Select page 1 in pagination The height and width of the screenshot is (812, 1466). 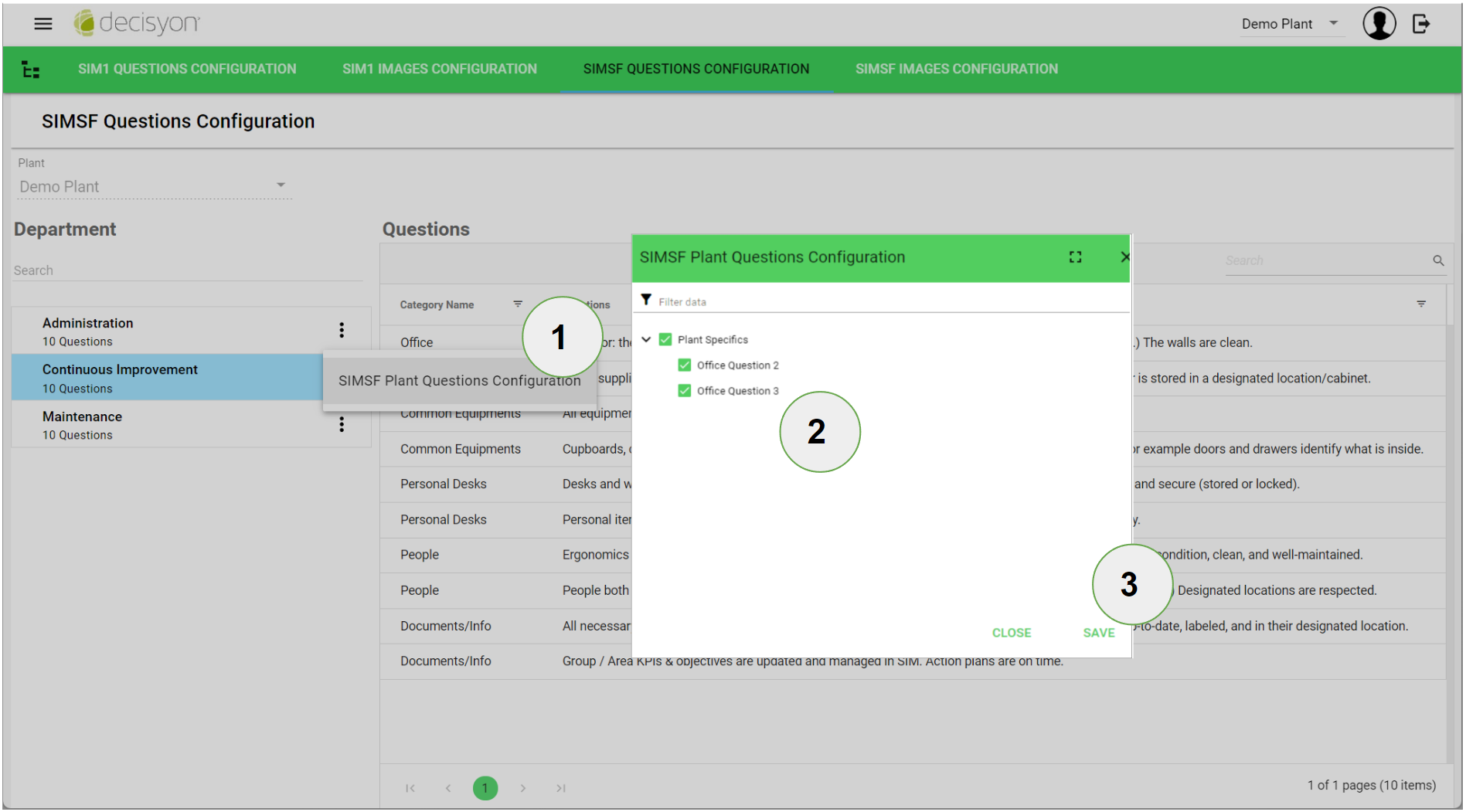485,788
